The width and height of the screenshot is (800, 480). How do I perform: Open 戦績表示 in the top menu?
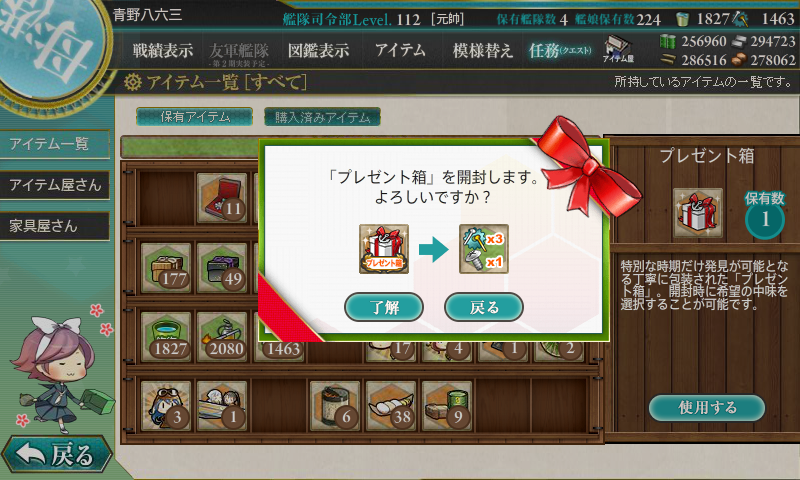(x=163, y=50)
